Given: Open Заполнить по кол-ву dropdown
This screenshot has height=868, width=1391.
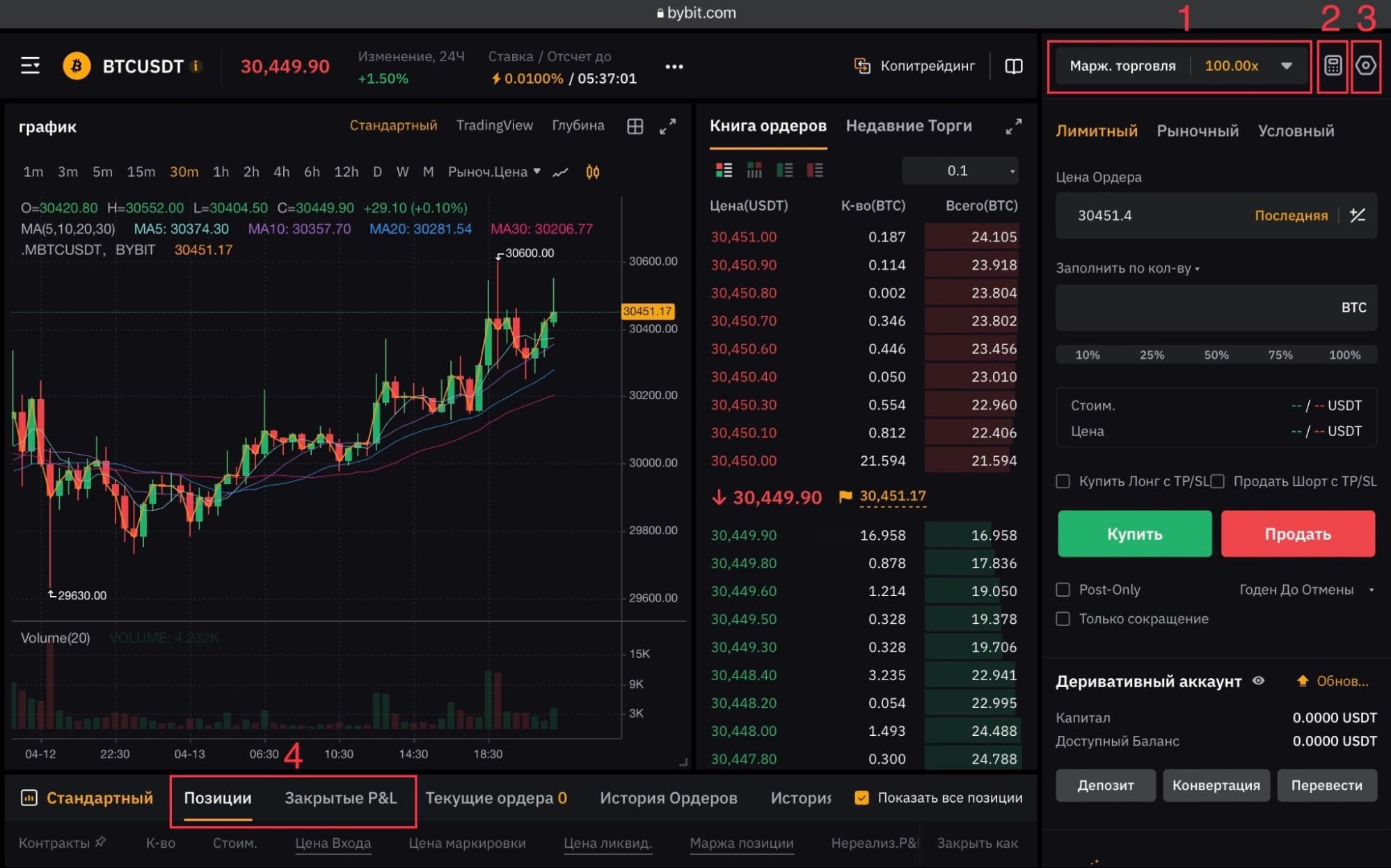Looking at the screenshot, I should pos(1127,268).
